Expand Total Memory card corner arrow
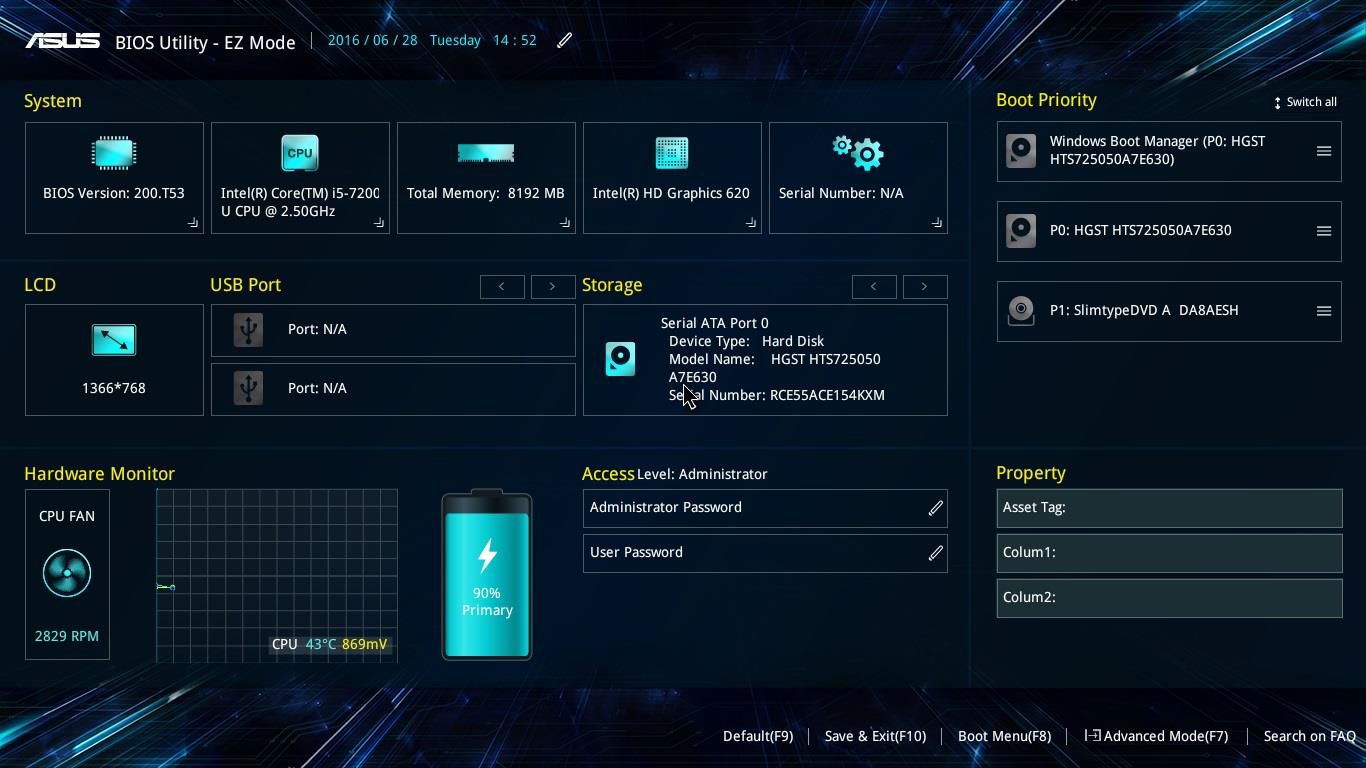This screenshot has width=1366, height=768. [565, 223]
